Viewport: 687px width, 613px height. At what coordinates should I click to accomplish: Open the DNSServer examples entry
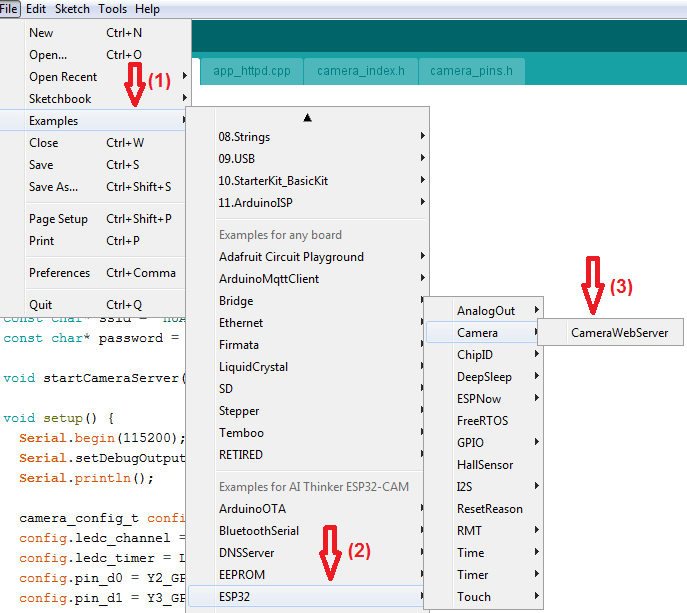pyautogui.click(x=306, y=553)
